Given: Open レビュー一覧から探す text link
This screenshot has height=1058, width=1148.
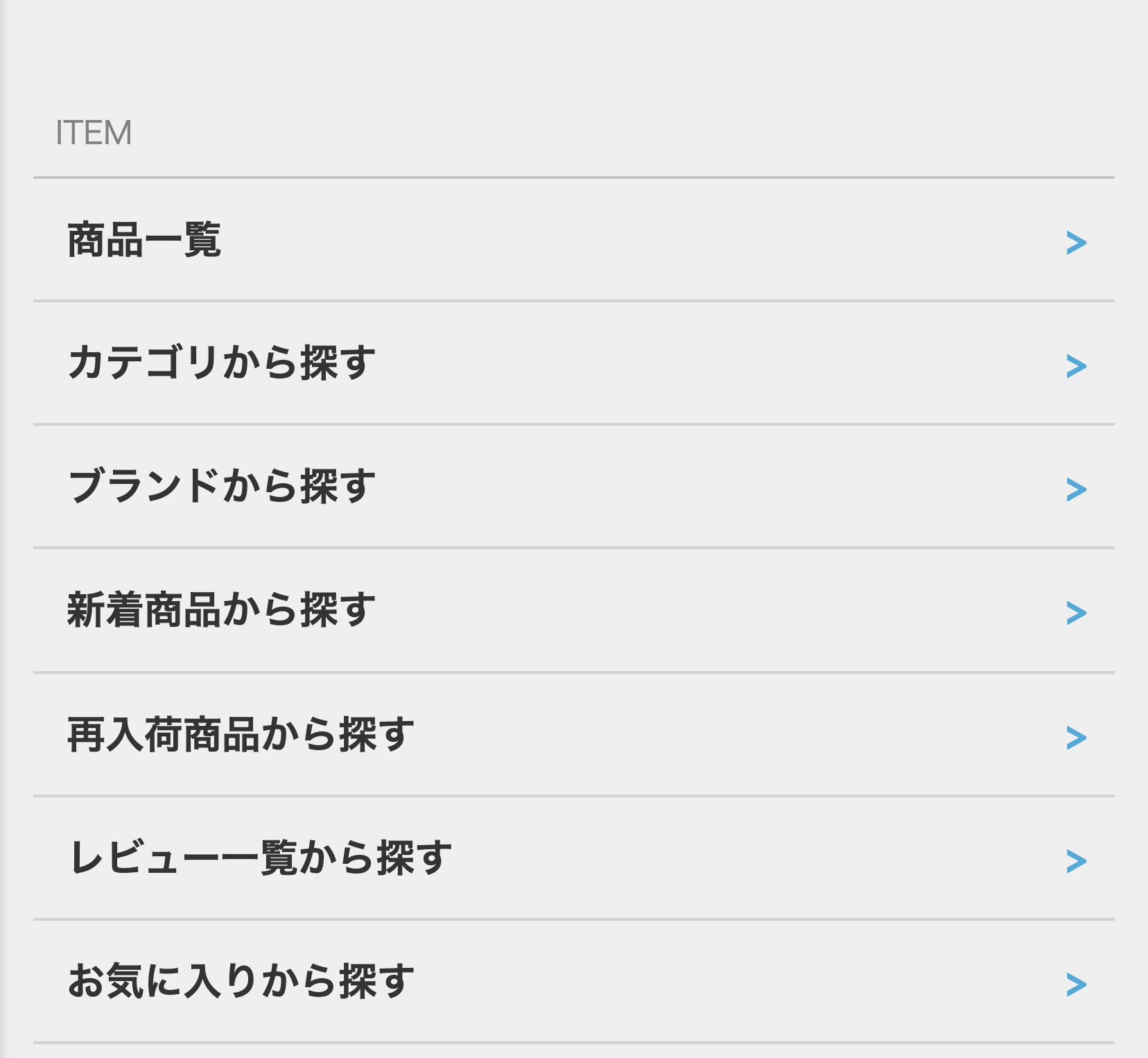Looking at the screenshot, I should [260, 858].
